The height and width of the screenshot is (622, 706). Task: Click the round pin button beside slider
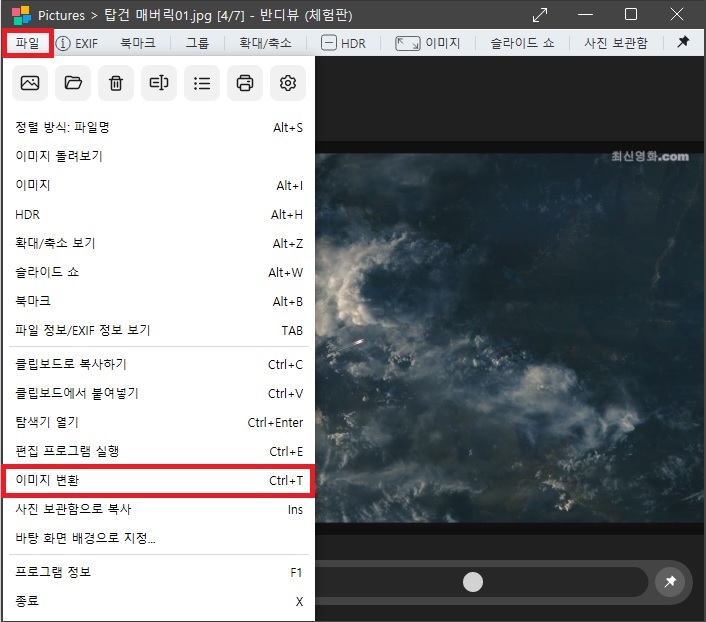click(670, 581)
